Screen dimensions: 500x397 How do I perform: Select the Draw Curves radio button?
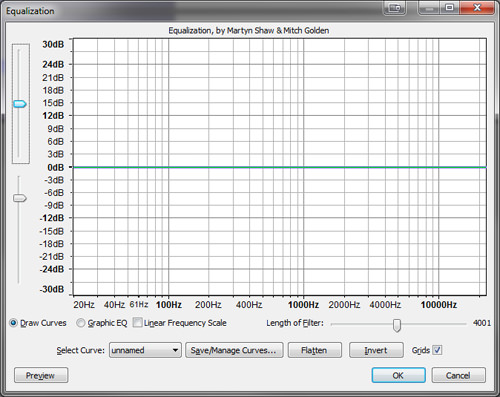pyautogui.click(x=13, y=323)
